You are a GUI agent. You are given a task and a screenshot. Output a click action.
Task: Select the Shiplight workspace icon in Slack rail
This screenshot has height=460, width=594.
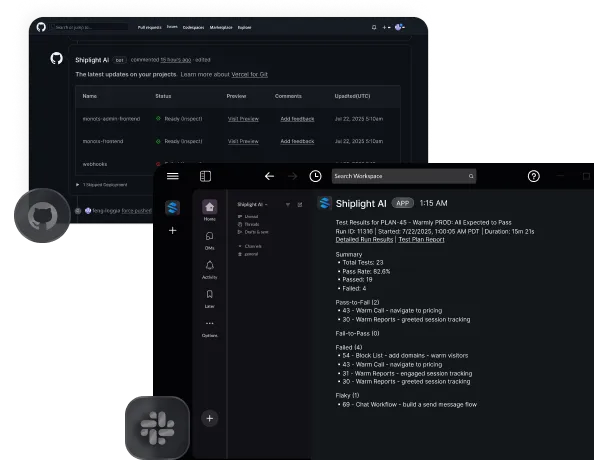[x=173, y=208]
